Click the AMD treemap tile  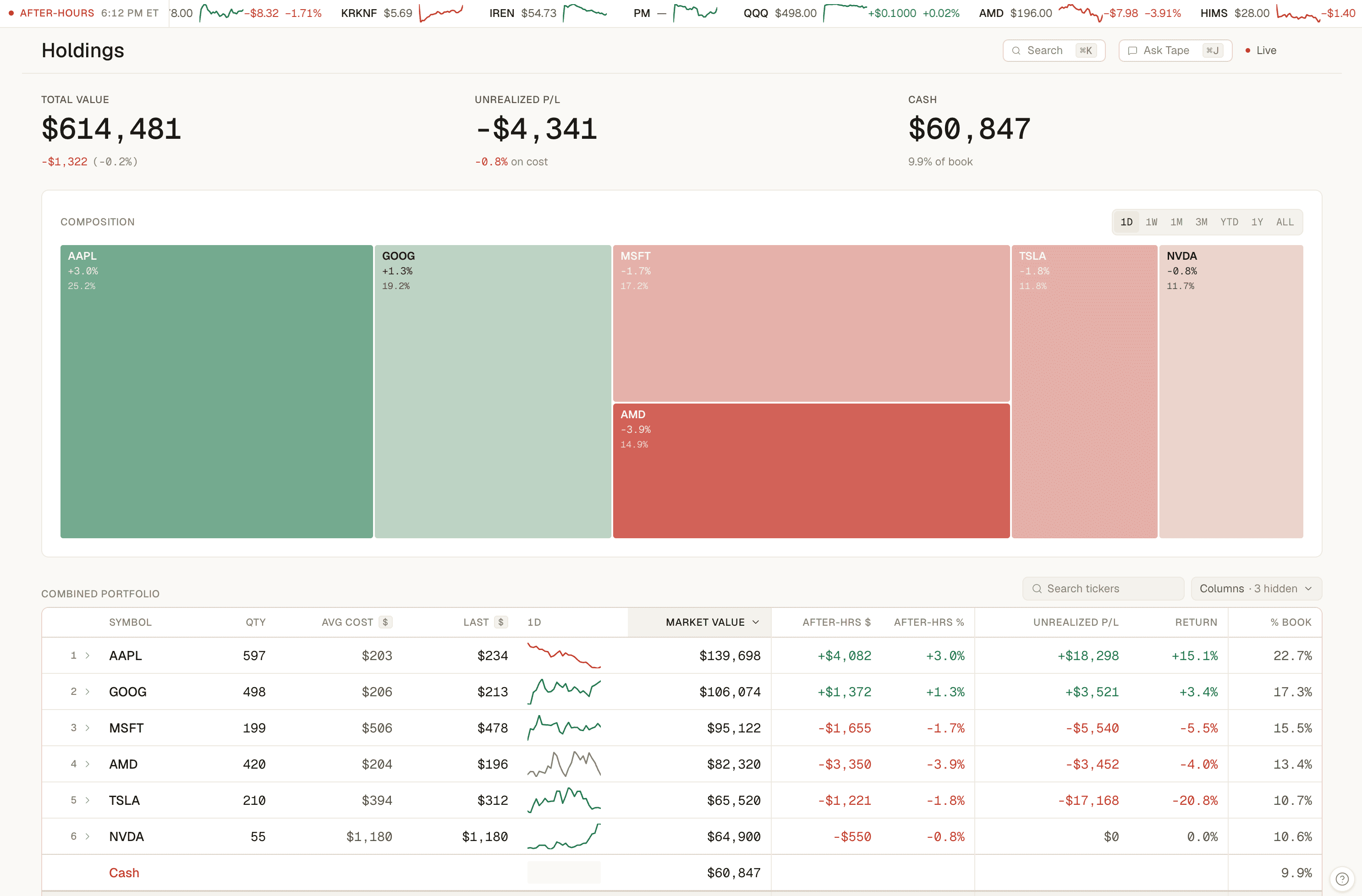click(x=811, y=471)
